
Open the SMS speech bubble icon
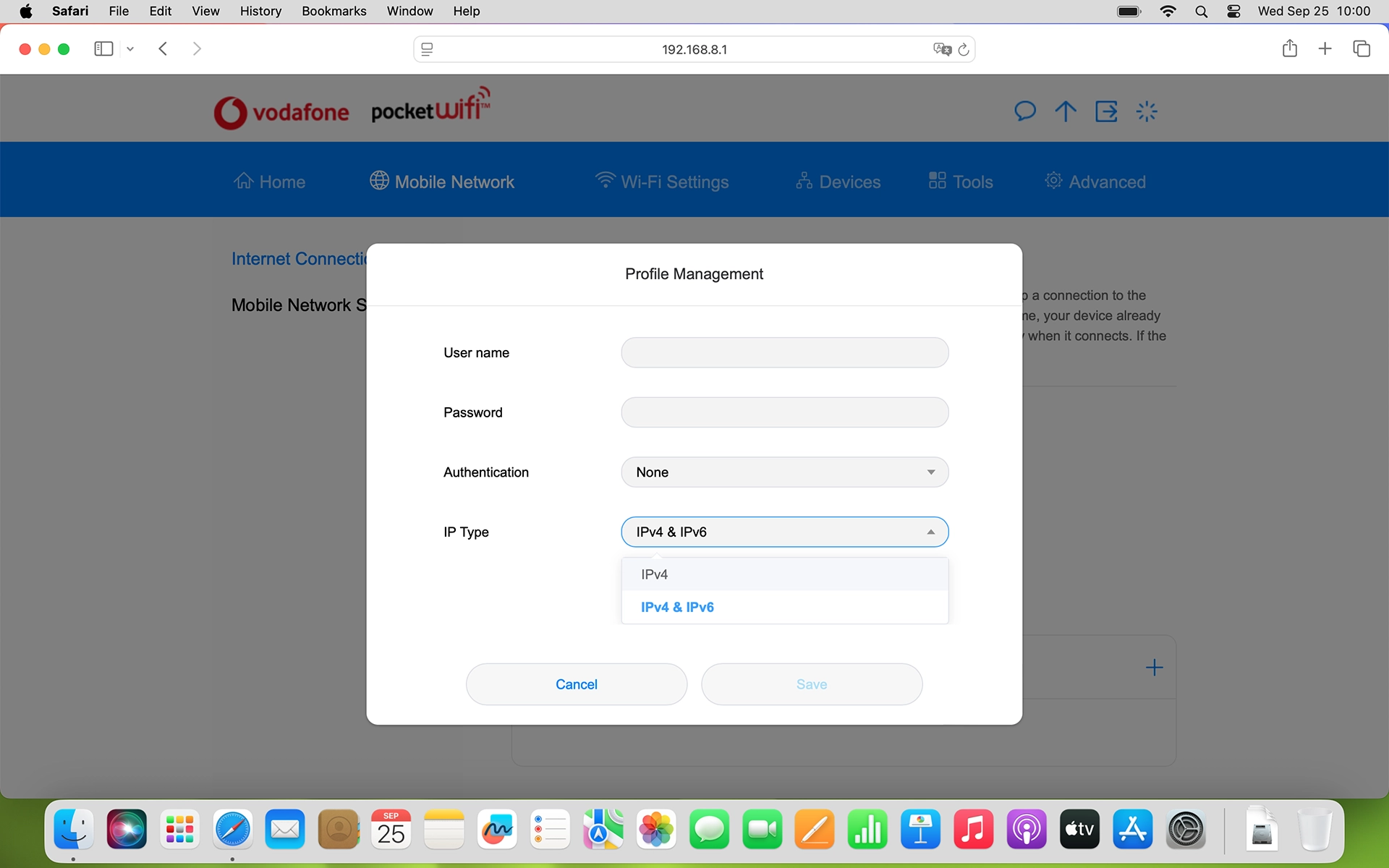coord(1025,111)
